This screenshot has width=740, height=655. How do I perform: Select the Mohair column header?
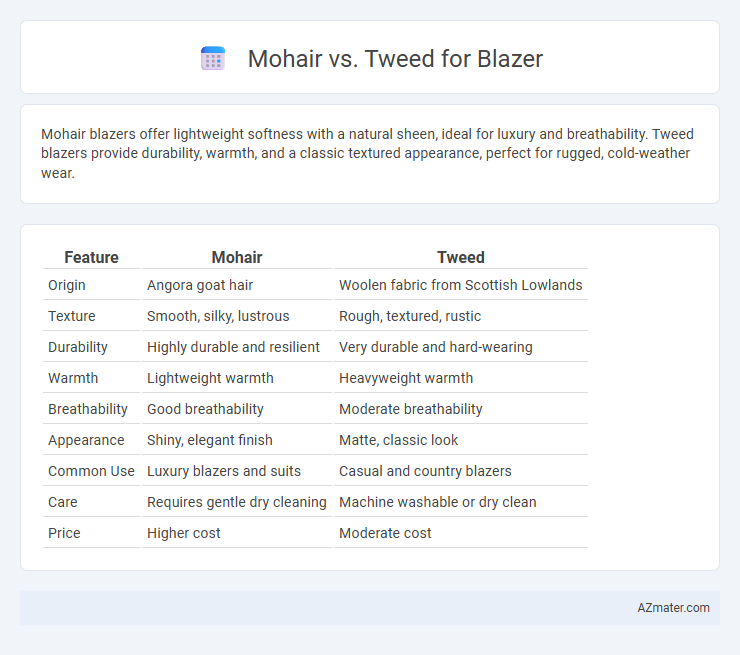[x=237, y=257]
